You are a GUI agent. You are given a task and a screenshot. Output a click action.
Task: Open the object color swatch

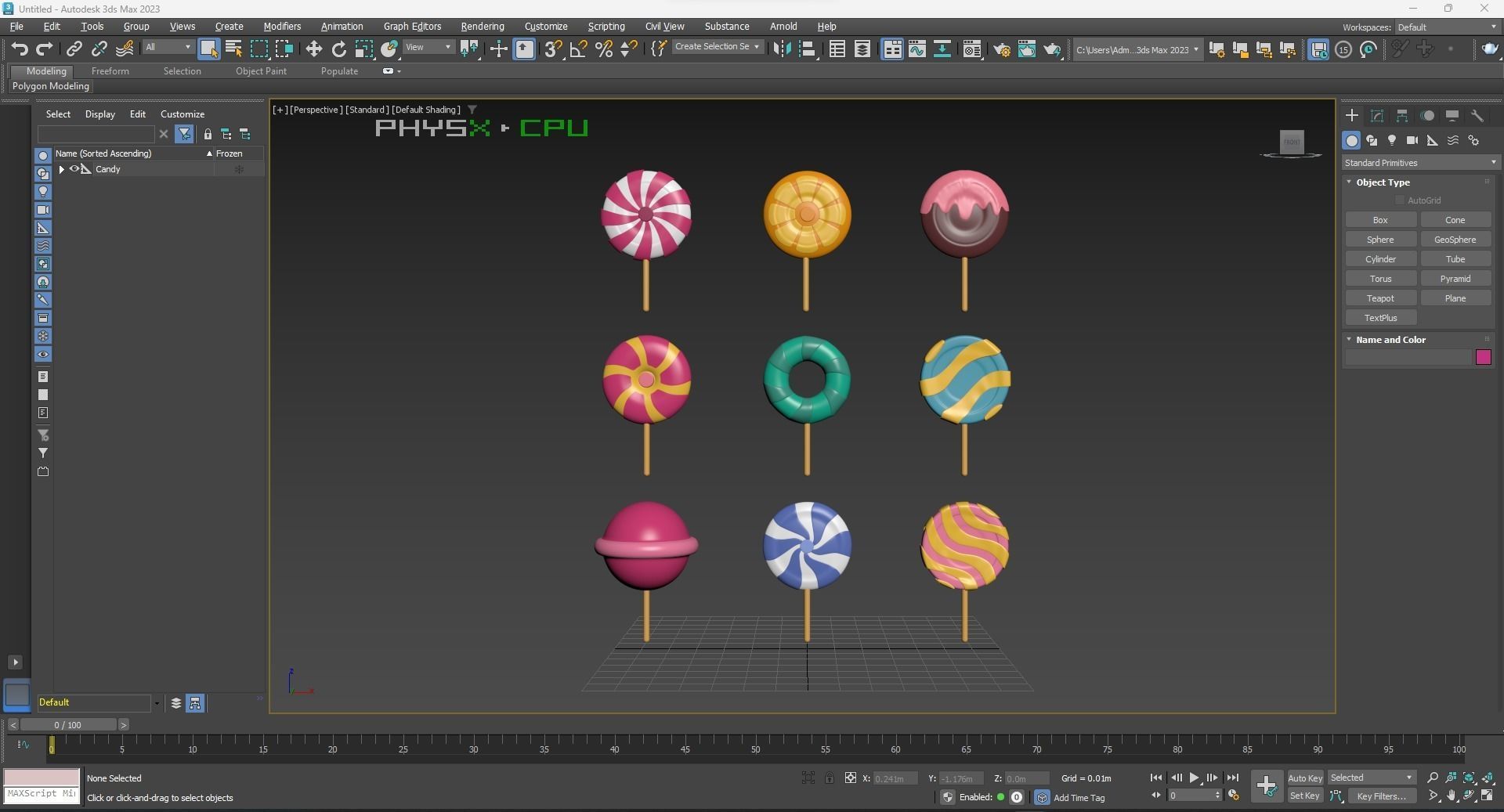click(1484, 357)
